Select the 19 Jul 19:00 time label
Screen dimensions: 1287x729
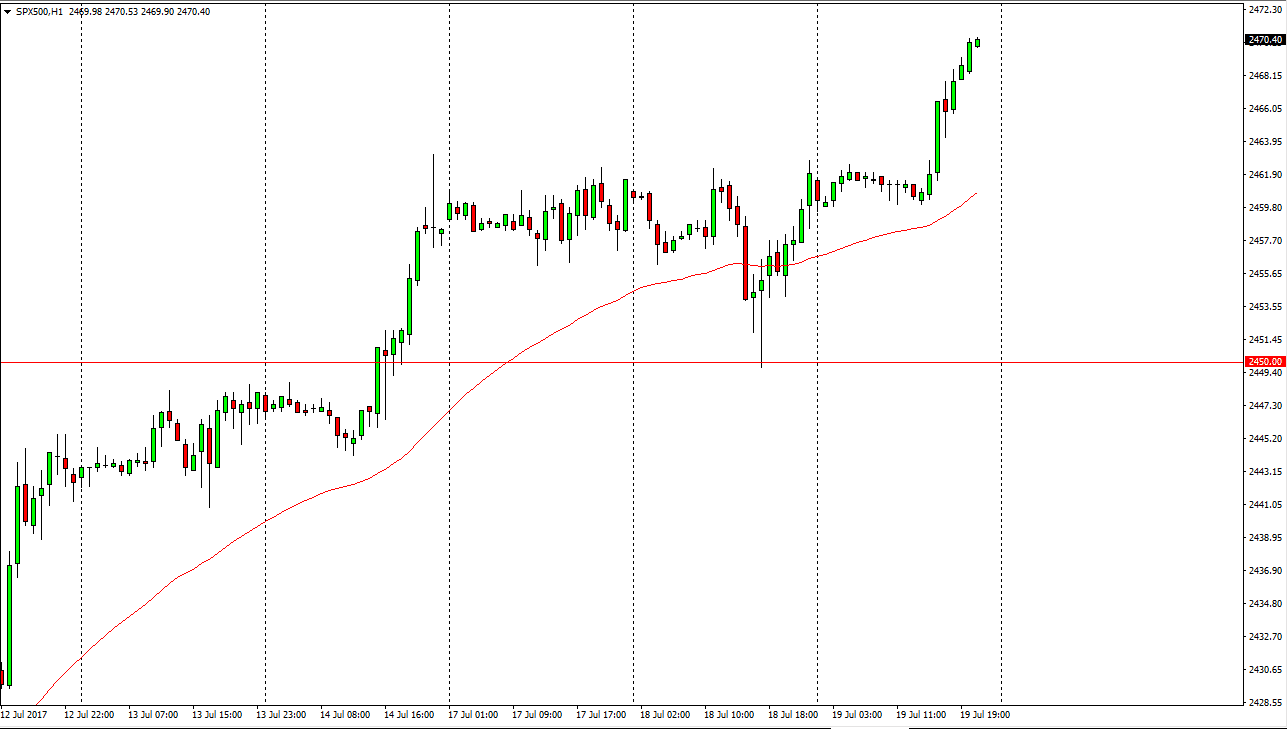[x=984, y=714]
